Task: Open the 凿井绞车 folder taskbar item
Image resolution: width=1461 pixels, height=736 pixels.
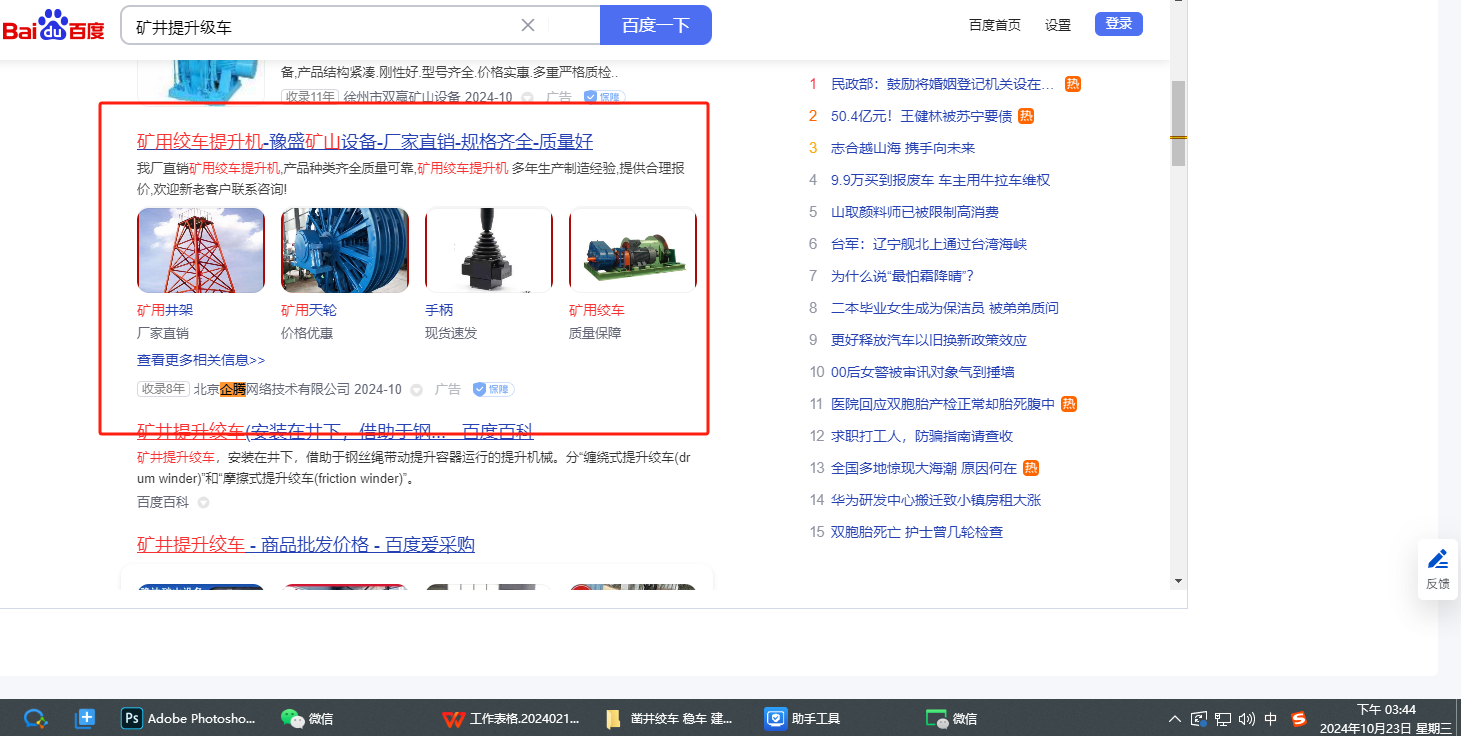Action: [x=670, y=718]
